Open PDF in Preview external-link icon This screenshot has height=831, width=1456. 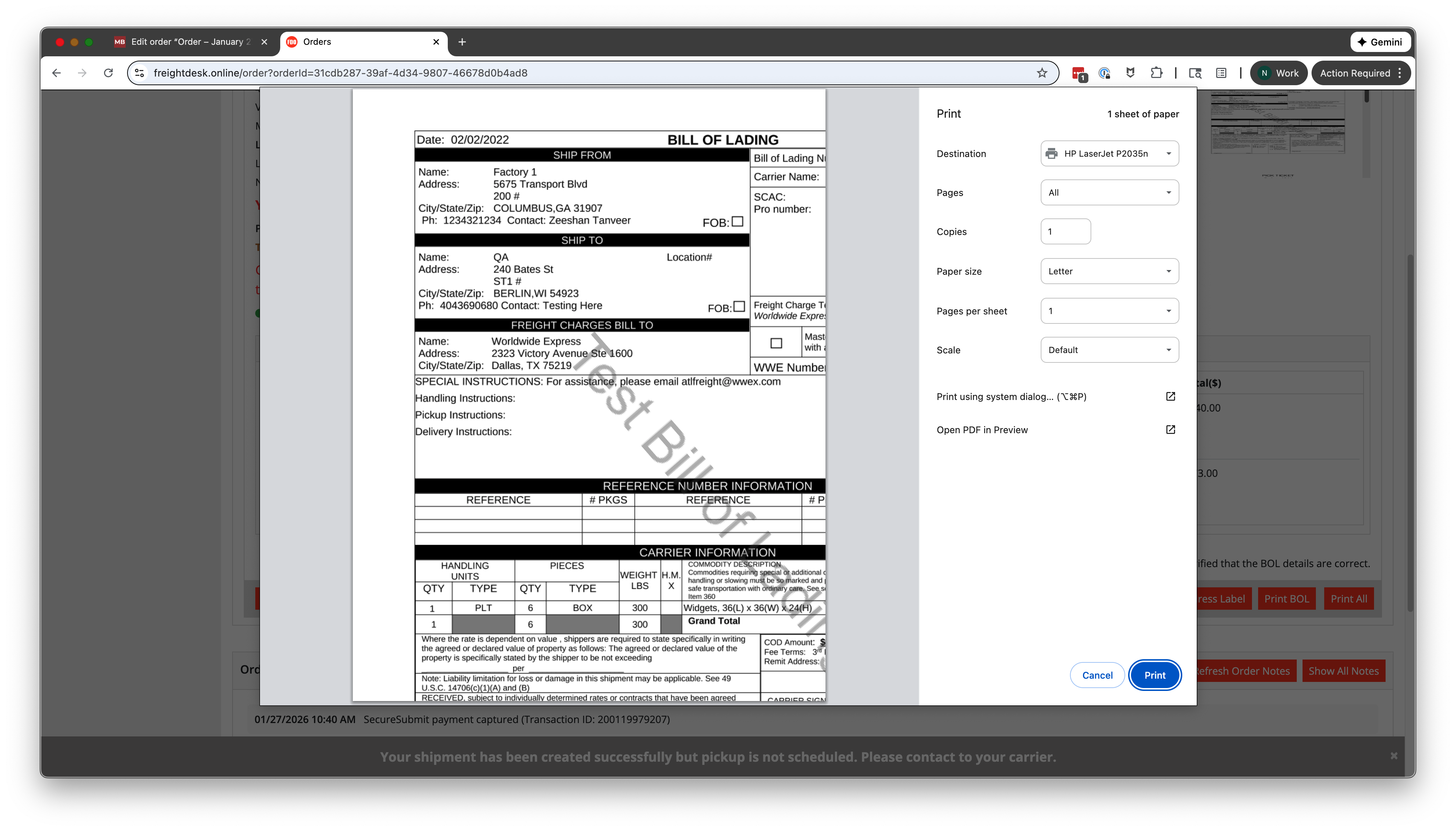1170,430
